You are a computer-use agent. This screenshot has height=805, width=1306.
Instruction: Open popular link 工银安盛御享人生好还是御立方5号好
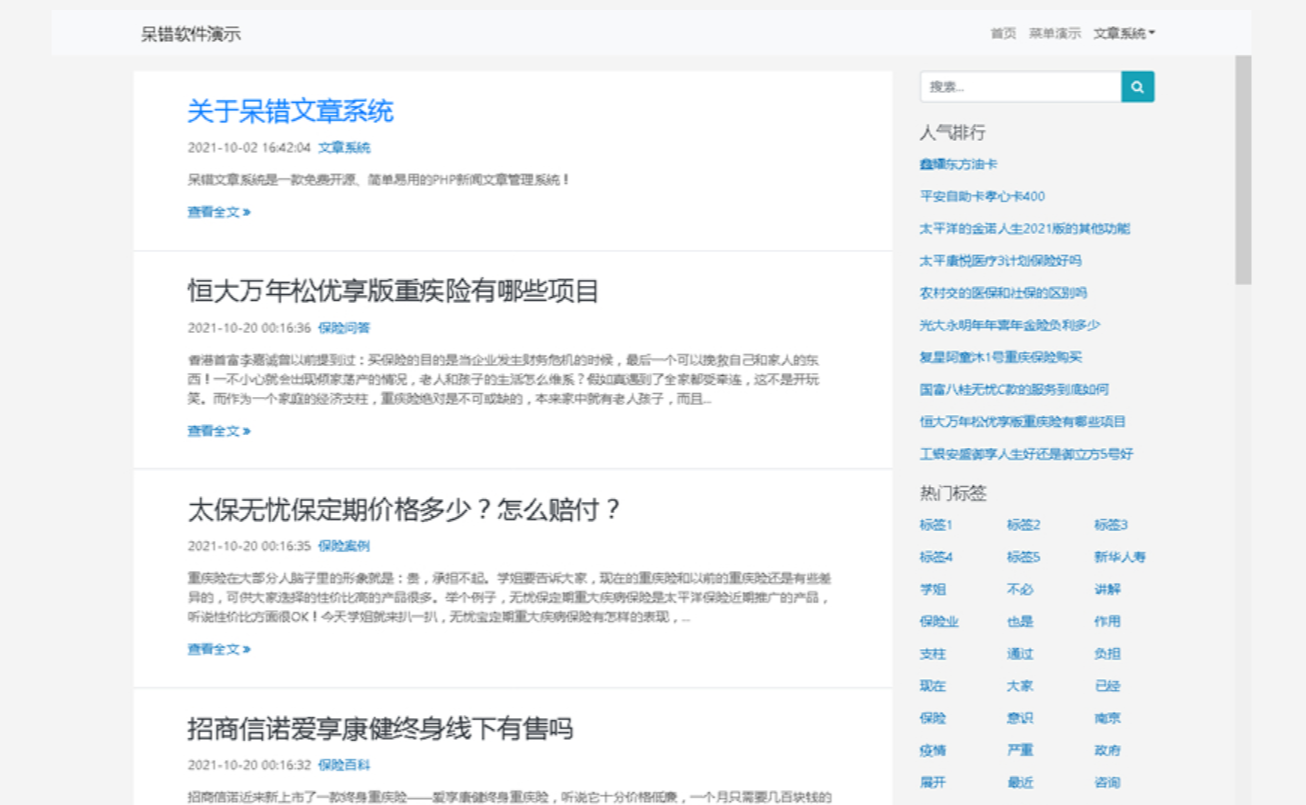pos(1027,454)
